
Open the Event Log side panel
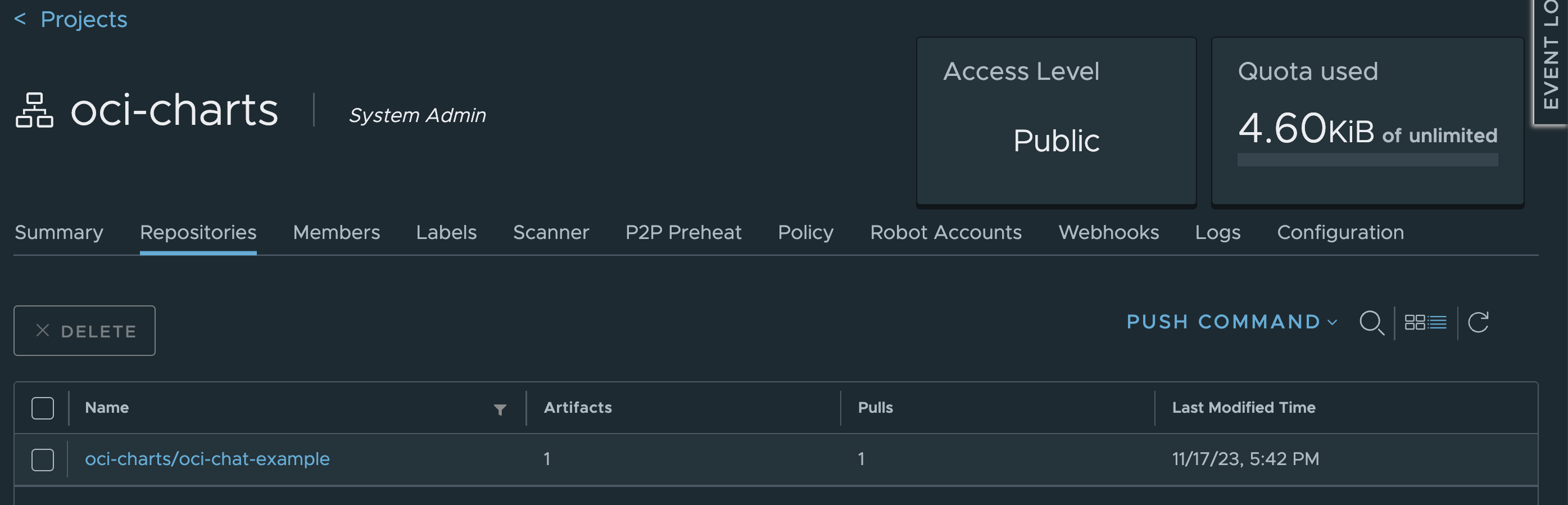pos(1551,58)
